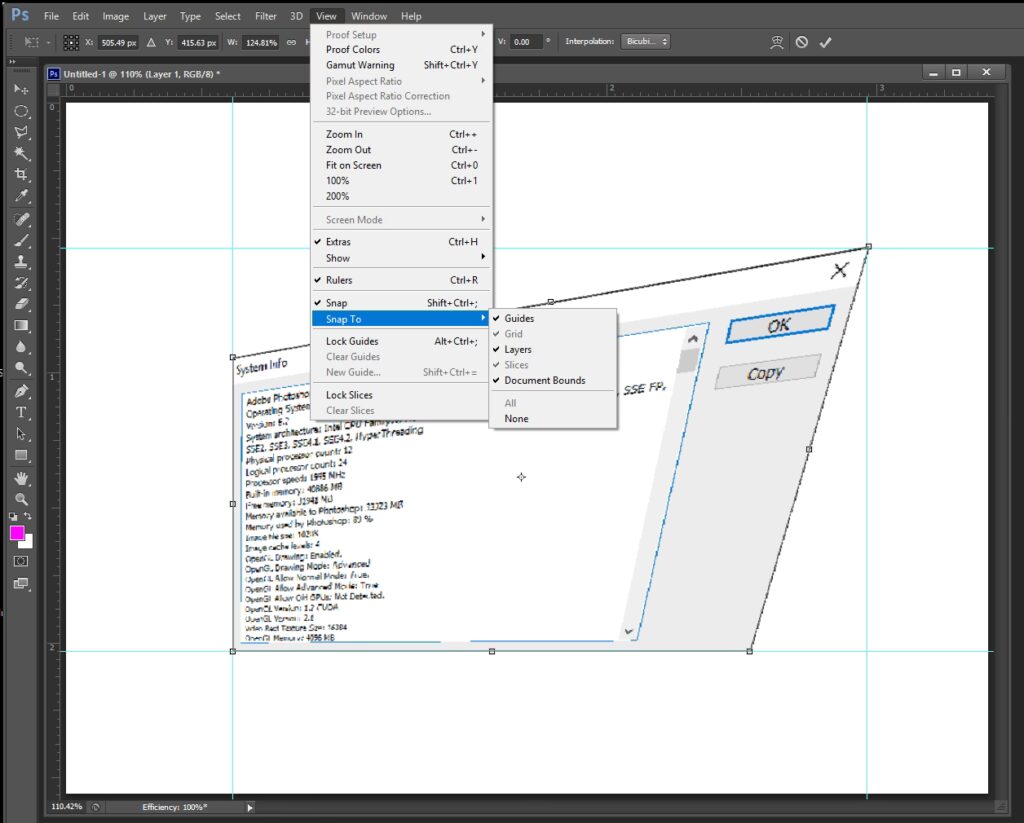The image size is (1024, 823).
Task: Choose the Hand tool
Action: tap(21, 479)
